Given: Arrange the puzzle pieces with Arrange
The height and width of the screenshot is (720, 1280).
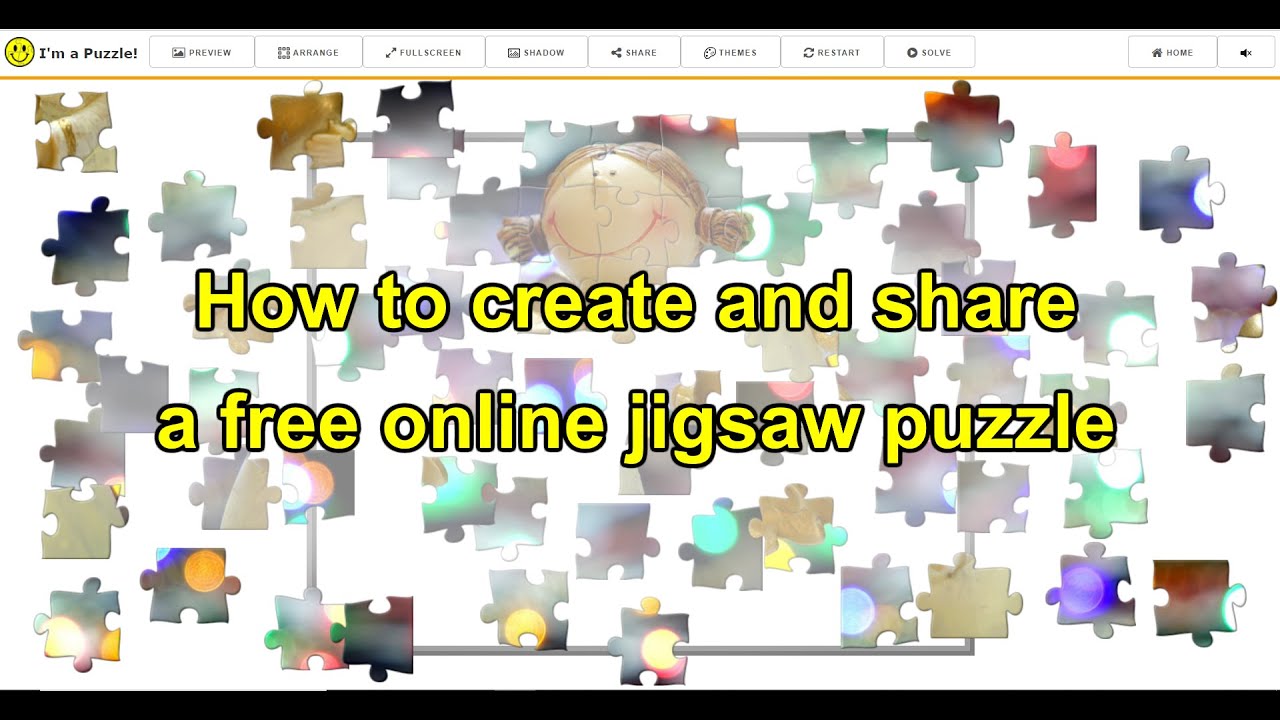Looking at the screenshot, I should click(308, 52).
